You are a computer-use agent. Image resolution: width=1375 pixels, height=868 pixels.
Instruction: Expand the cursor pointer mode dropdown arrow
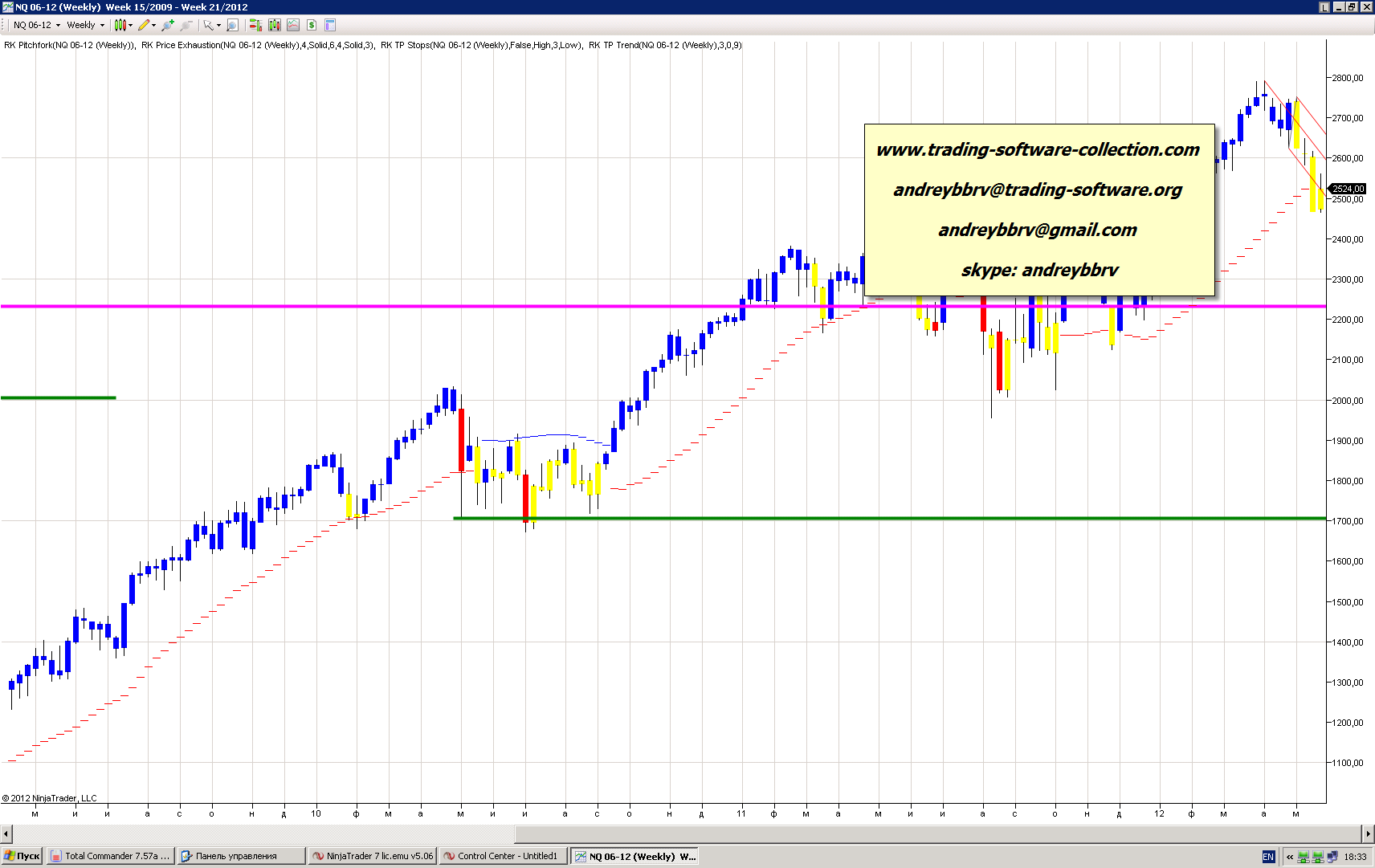218,25
